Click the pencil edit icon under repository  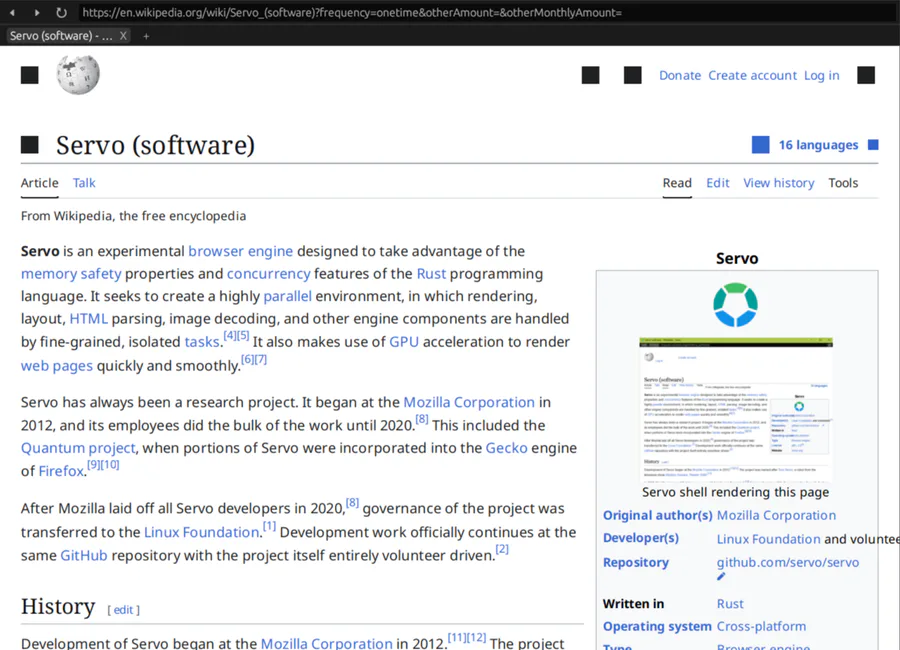pyautogui.click(x=721, y=577)
